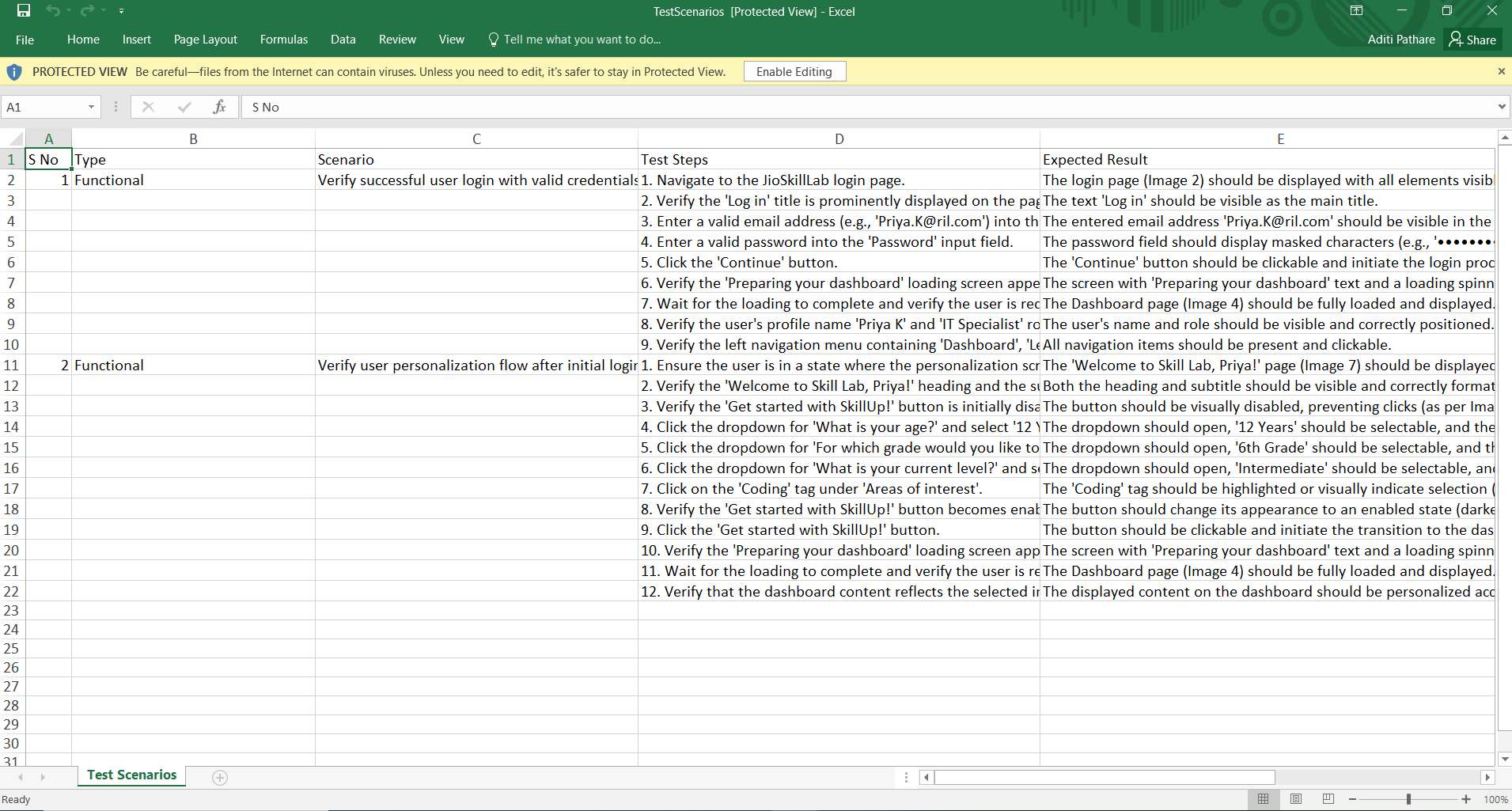Select the Test Scenarios sheet tab

pos(131,775)
